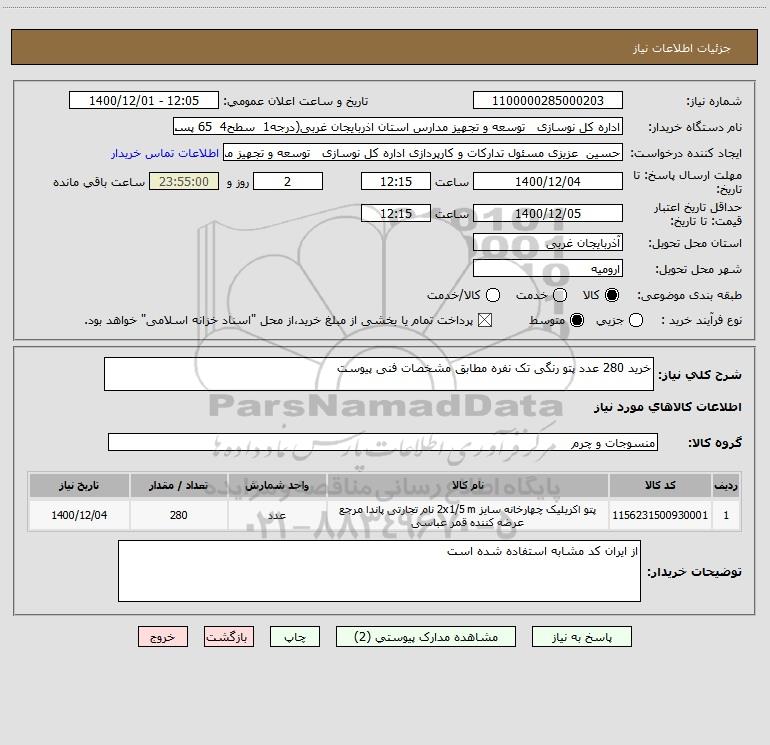
Task: Click the delivery province field آذربایجان غربی
Action: pyautogui.click(x=548, y=243)
